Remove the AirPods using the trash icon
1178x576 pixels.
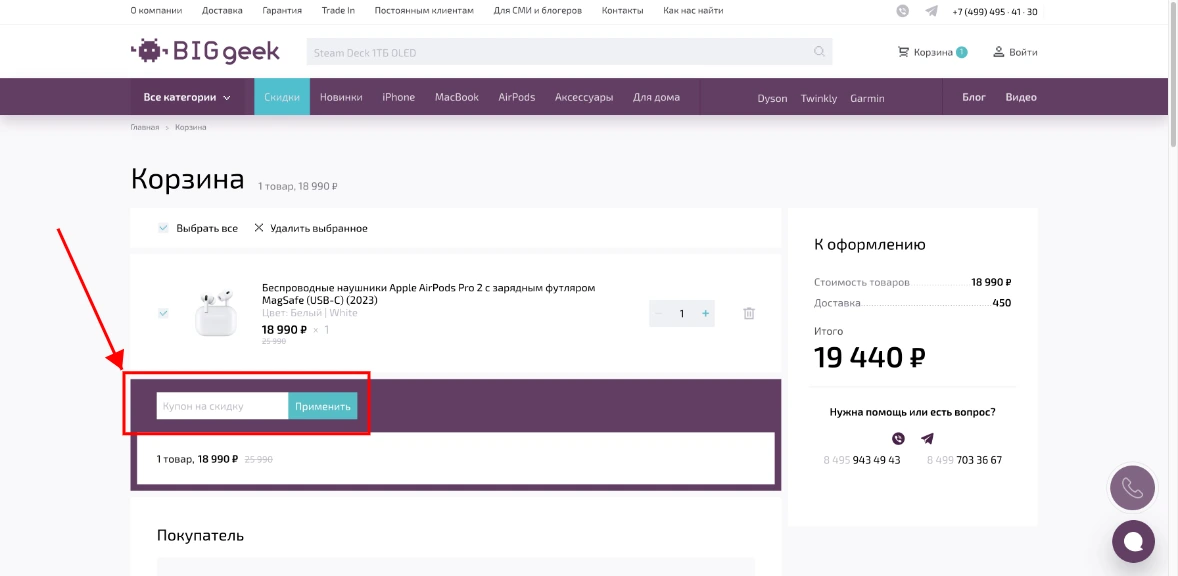click(747, 313)
